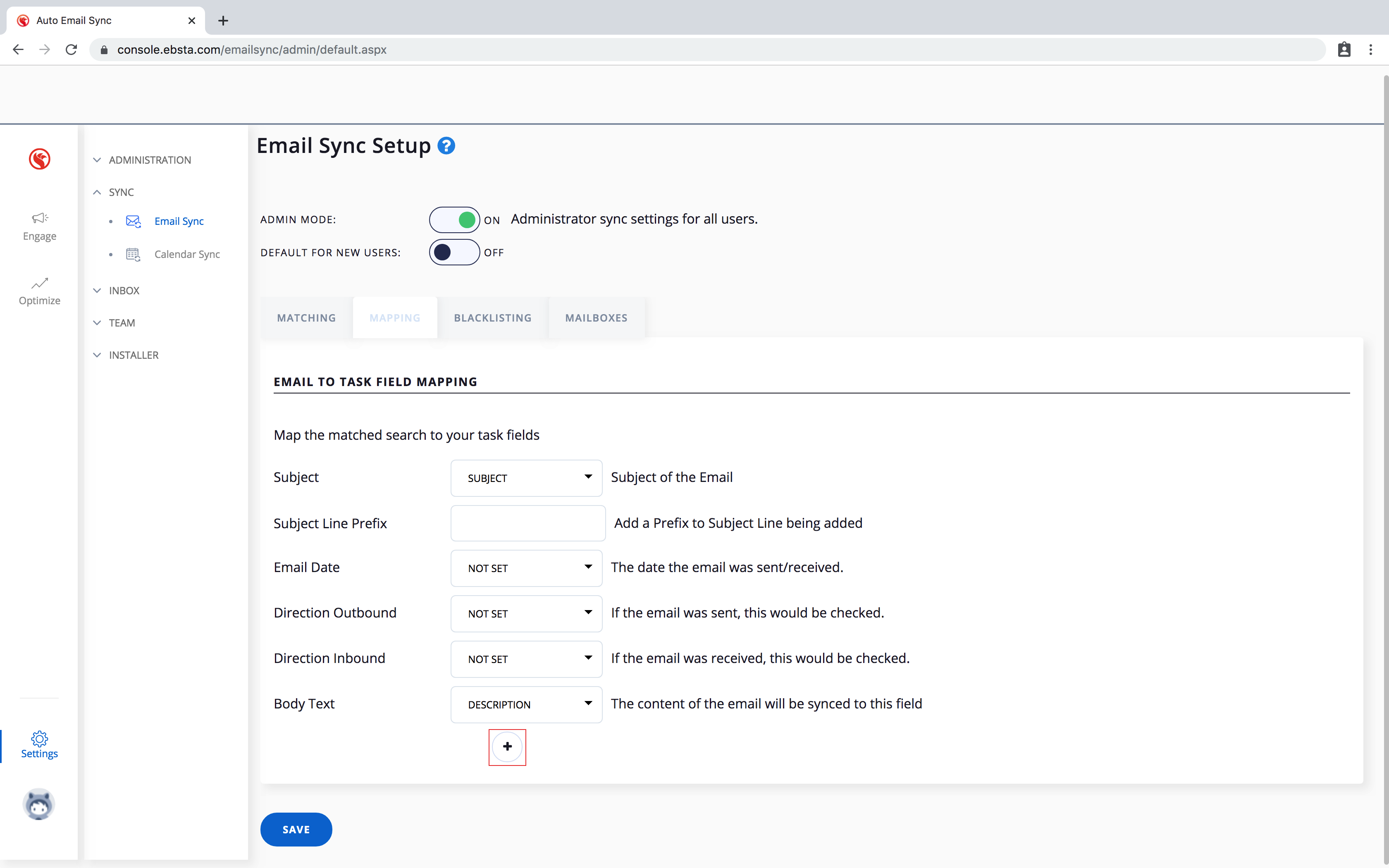Viewport: 1389px width, 868px height.
Task: Click the Ebsta logo icon in sidebar
Action: coord(40,159)
